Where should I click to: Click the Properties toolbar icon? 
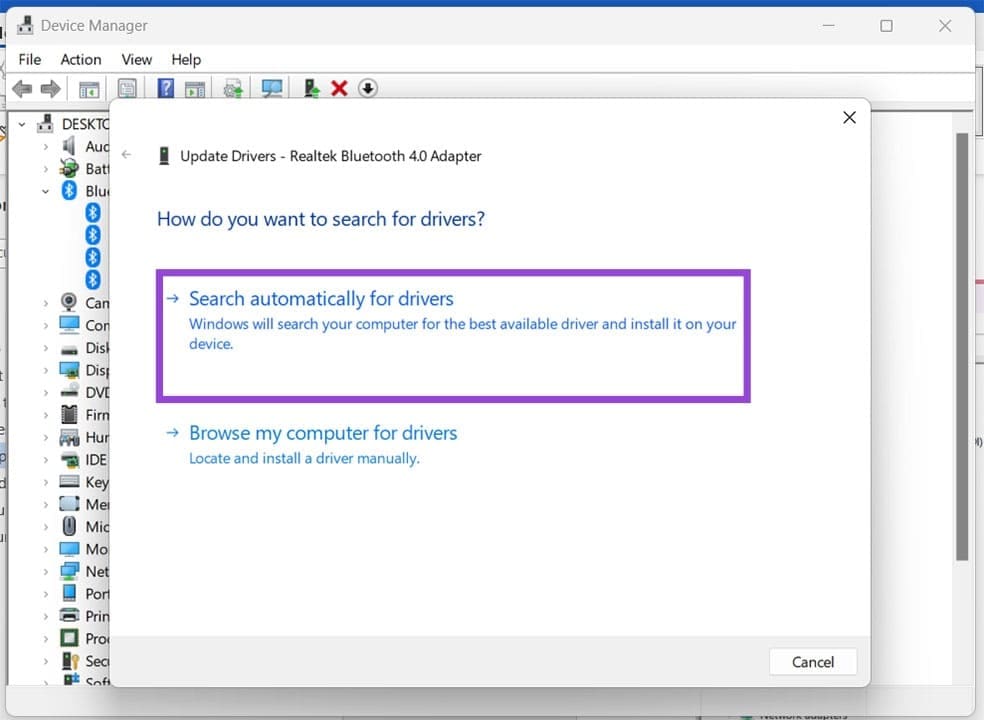pos(128,88)
